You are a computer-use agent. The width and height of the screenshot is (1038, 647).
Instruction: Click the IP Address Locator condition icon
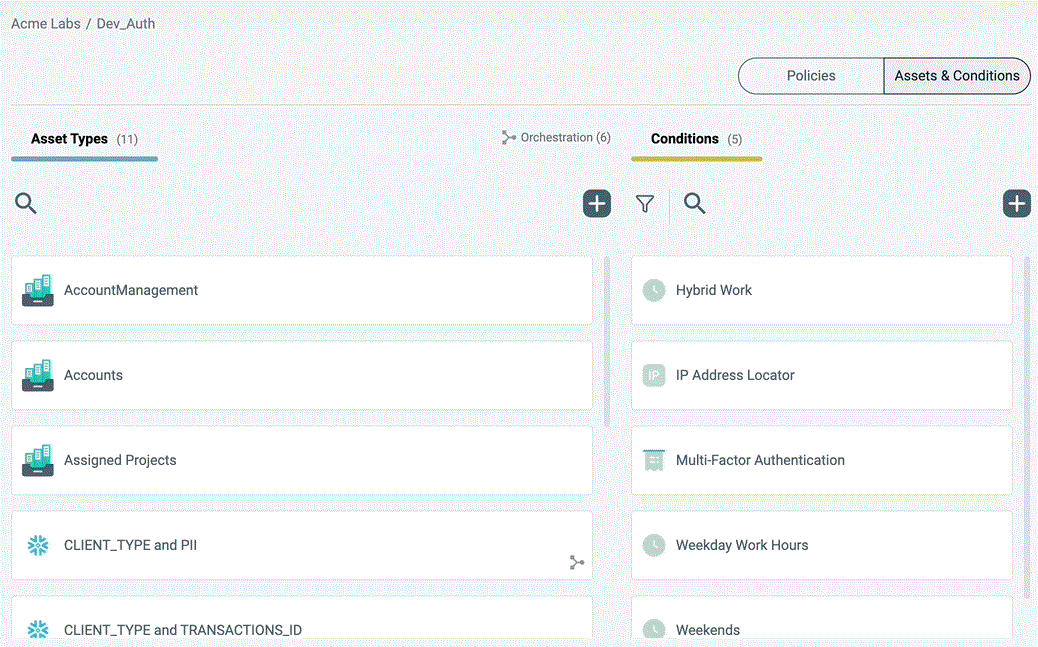653,376
